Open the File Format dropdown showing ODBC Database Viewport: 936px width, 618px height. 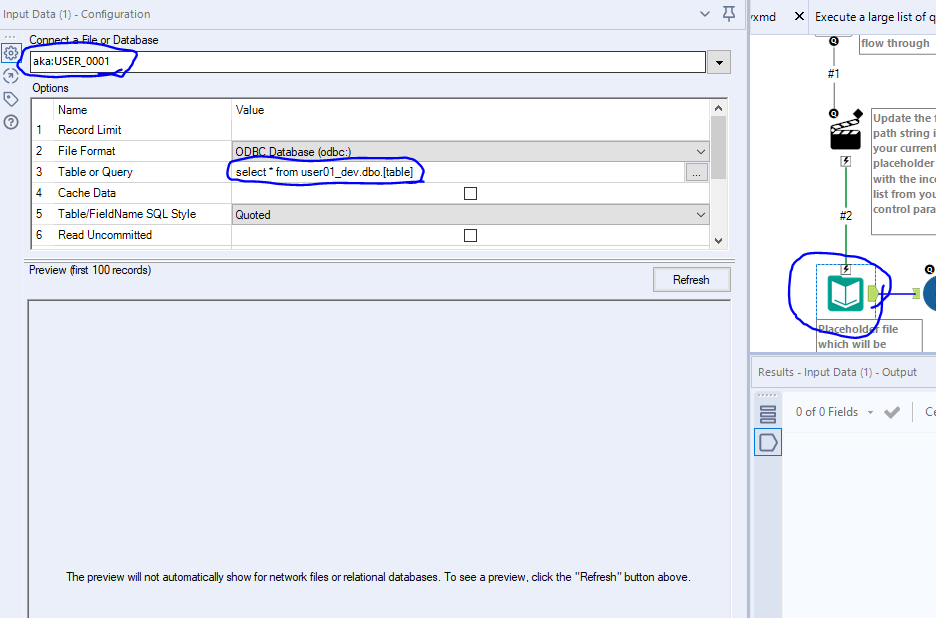(x=703, y=151)
